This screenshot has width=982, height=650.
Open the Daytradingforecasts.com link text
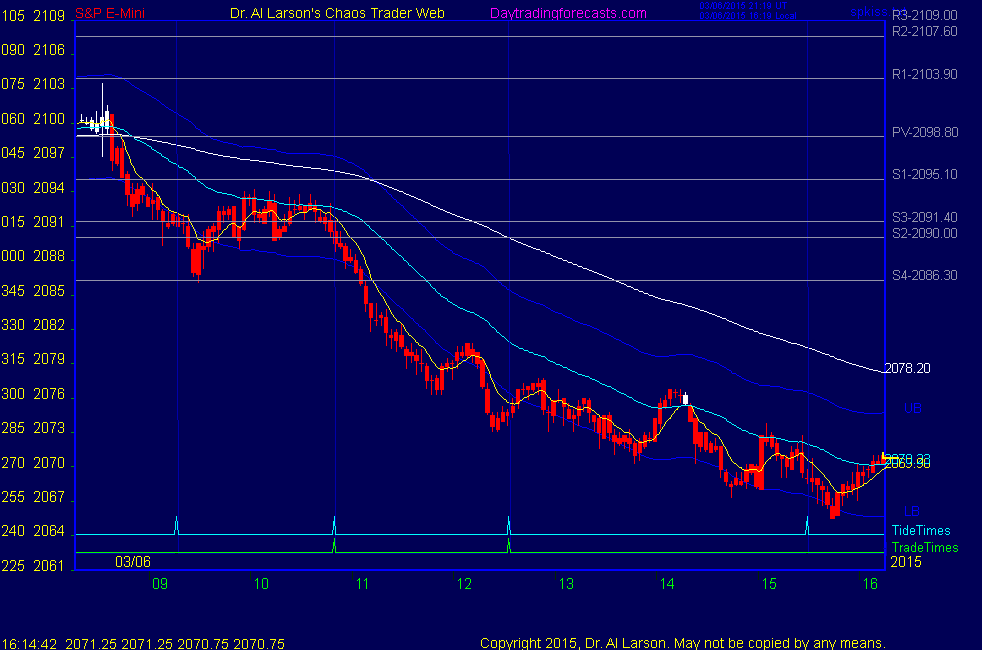(x=568, y=13)
